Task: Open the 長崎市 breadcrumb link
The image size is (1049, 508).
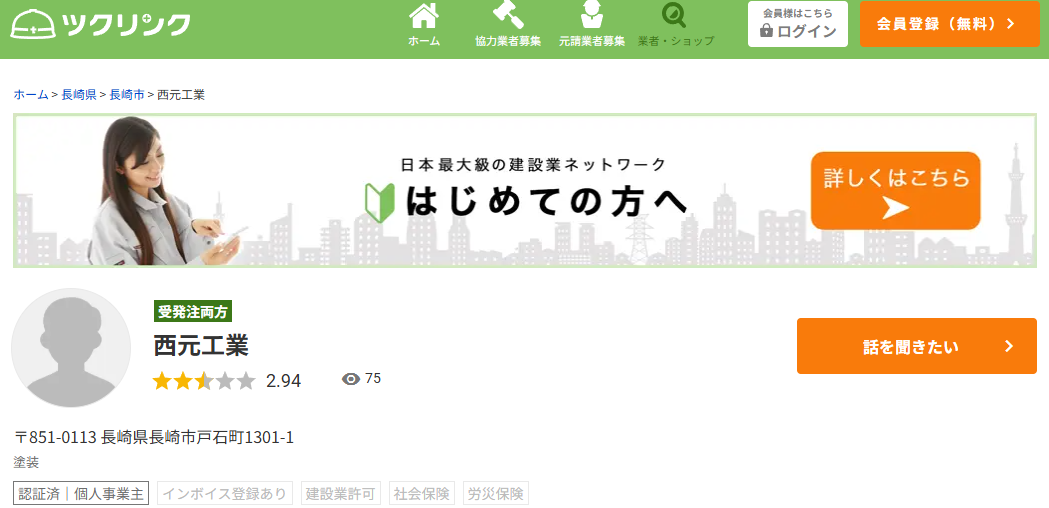Action: (x=126, y=94)
